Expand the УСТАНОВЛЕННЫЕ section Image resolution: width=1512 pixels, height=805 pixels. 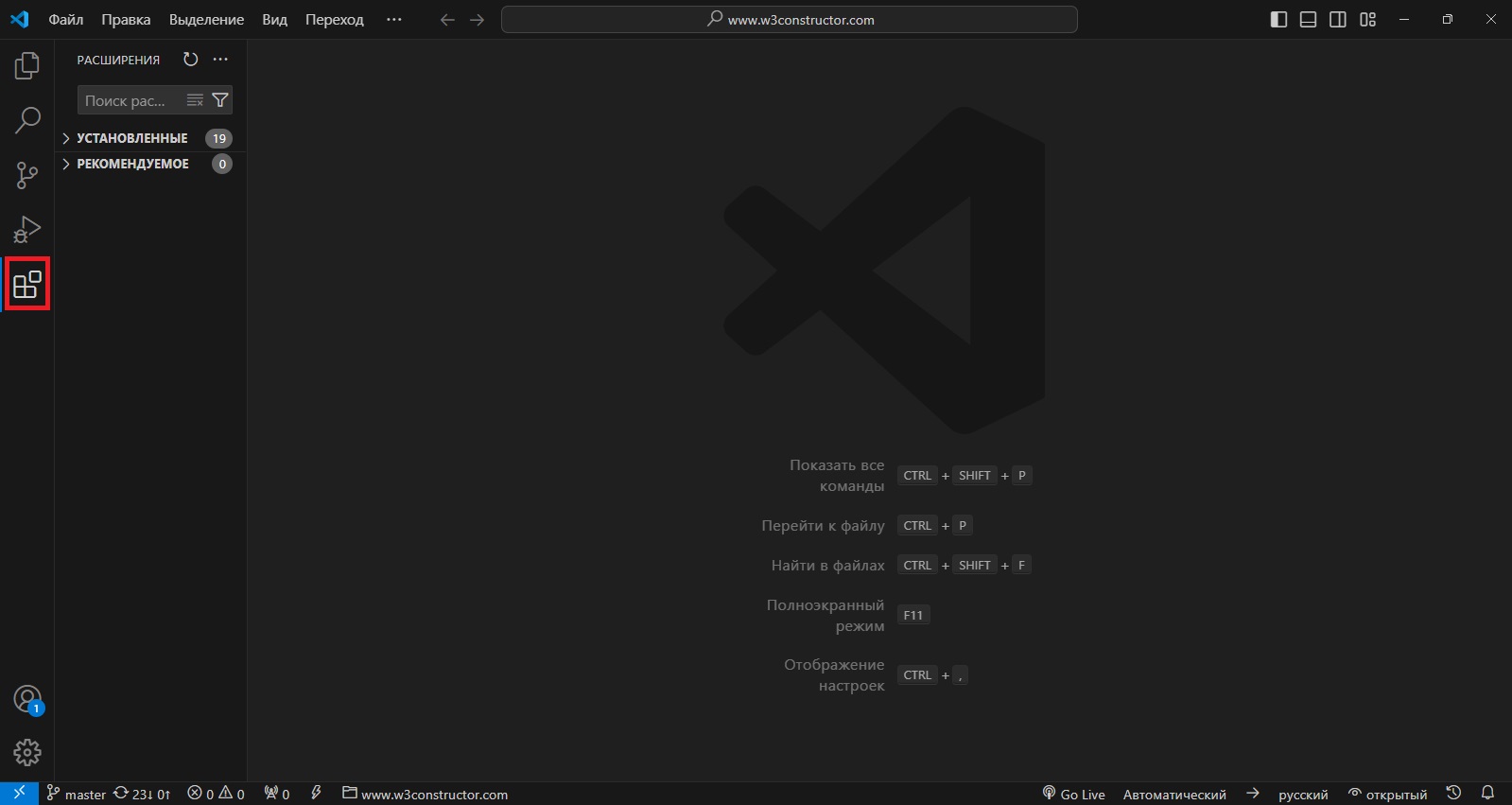coord(150,138)
